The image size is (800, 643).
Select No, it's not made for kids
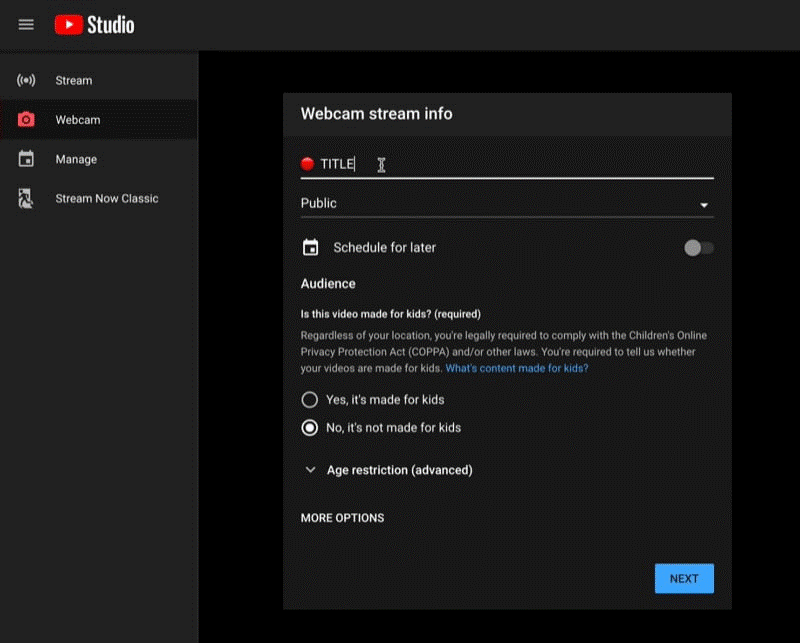coord(310,427)
